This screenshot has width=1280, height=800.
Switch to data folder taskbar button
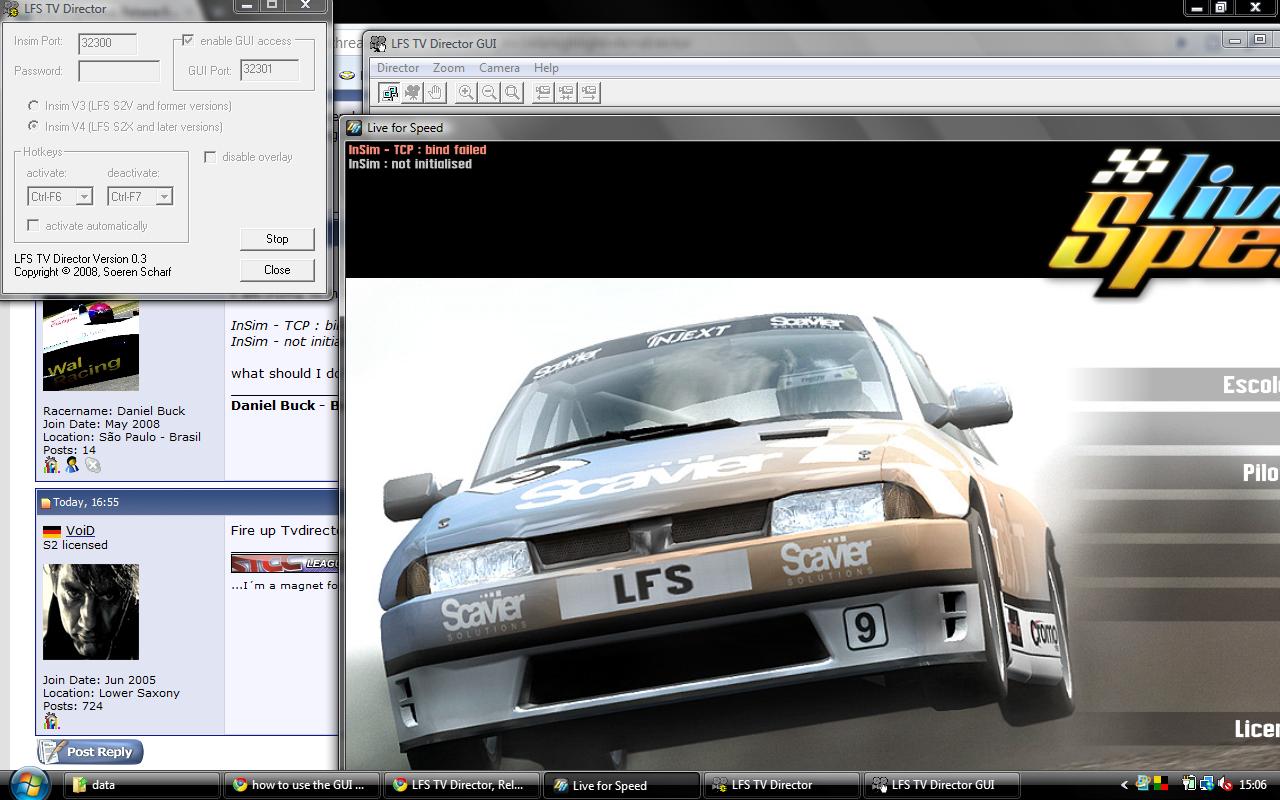(x=144, y=785)
